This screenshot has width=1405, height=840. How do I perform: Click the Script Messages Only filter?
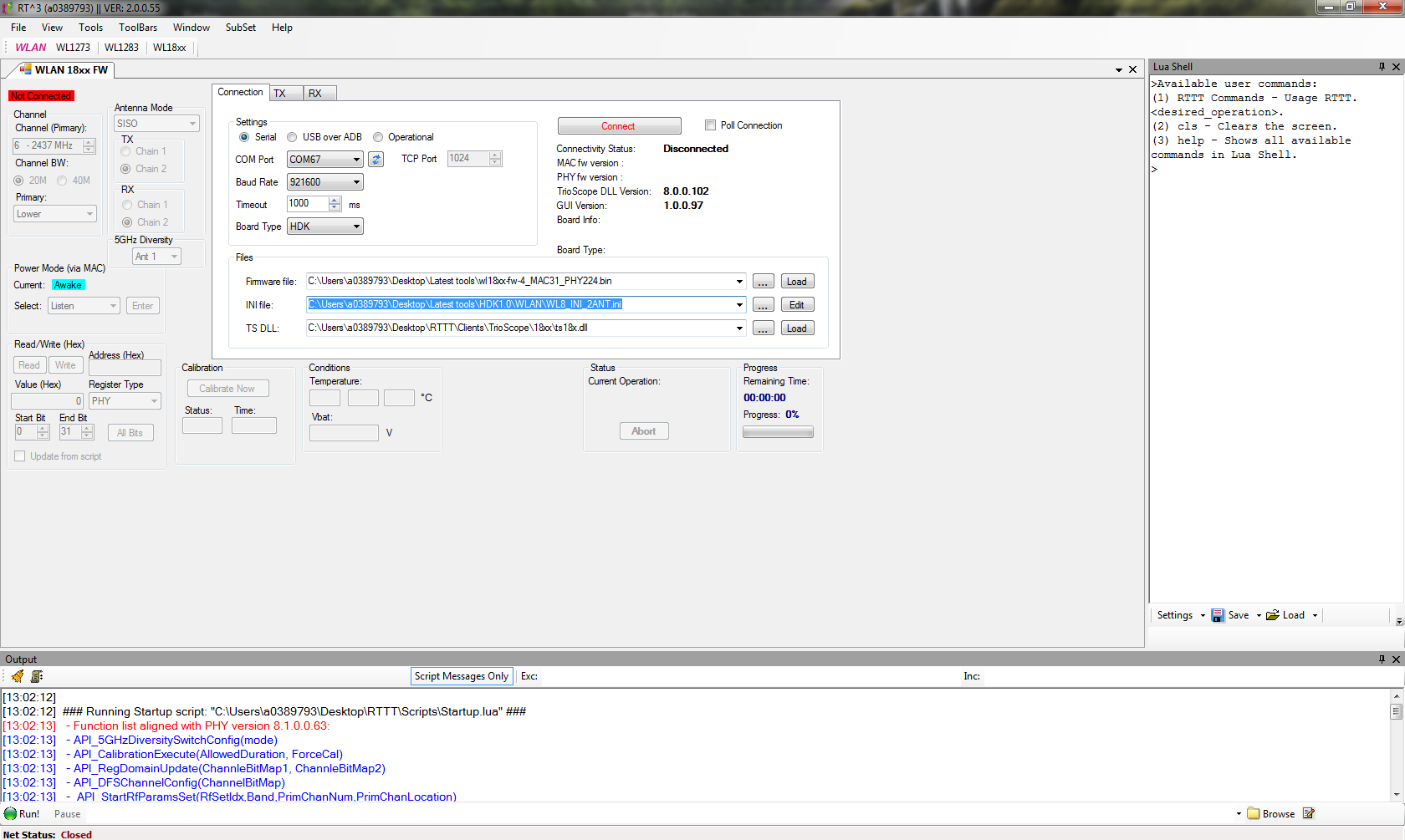pos(462,676)
